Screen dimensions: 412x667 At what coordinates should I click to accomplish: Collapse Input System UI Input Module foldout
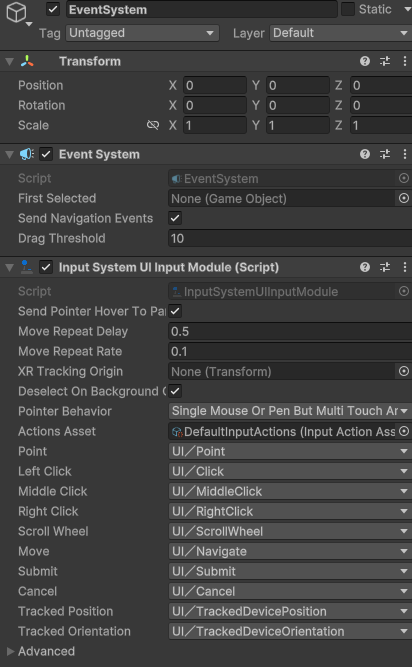[x=9, y=267]
